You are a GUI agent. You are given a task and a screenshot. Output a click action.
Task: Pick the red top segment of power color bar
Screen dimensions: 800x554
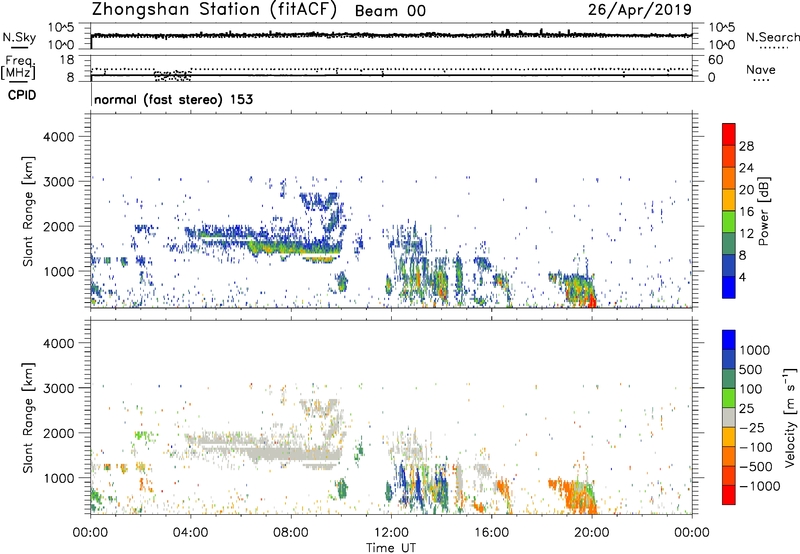click(x=729, y=134)
